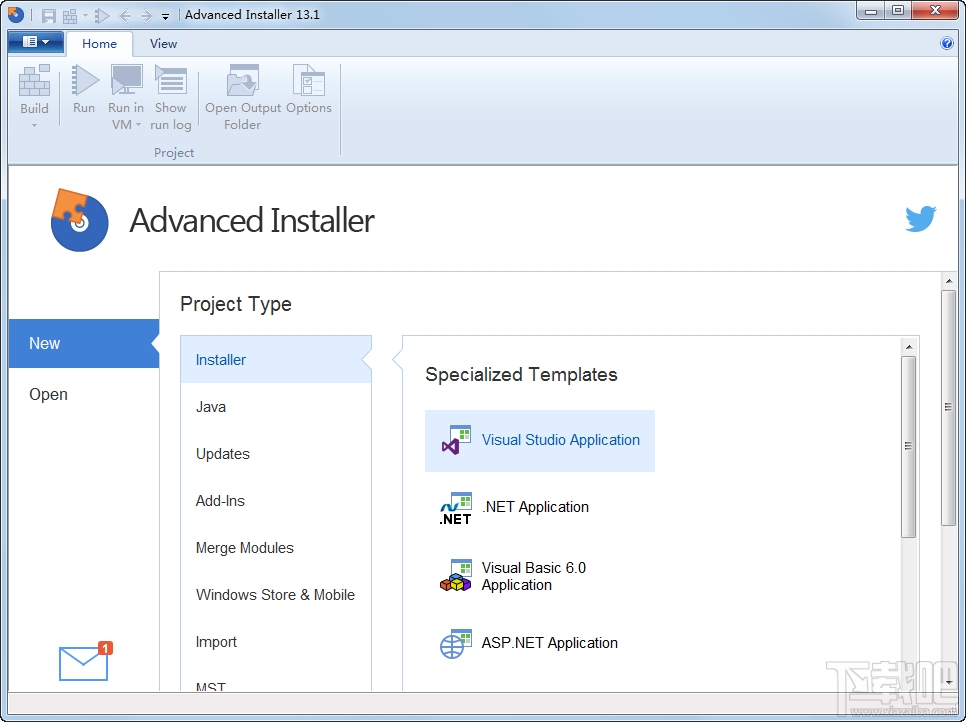
Task: Open the application file menu button
Action: 36,42
